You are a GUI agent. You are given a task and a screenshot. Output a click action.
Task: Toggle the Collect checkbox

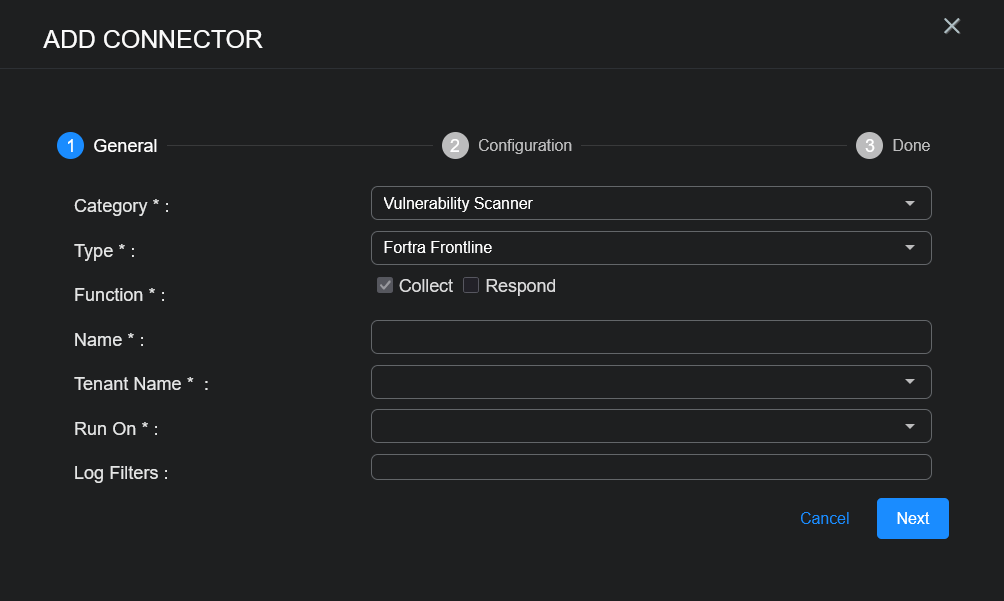pos(385,286)
